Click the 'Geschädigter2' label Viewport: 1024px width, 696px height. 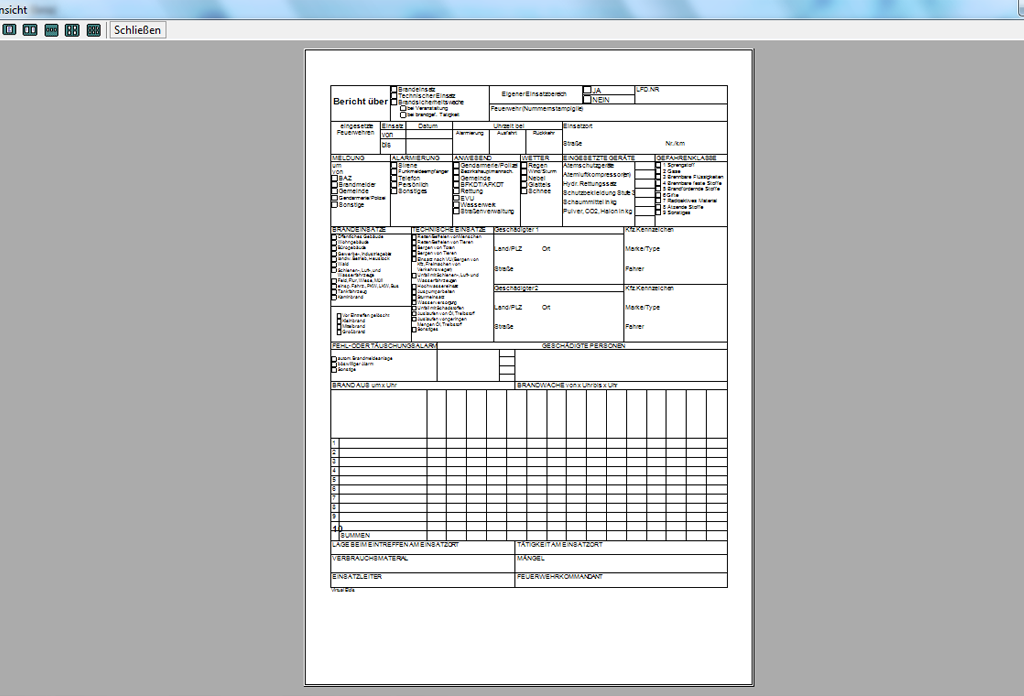pyautogui.click(x=516, y=288)
